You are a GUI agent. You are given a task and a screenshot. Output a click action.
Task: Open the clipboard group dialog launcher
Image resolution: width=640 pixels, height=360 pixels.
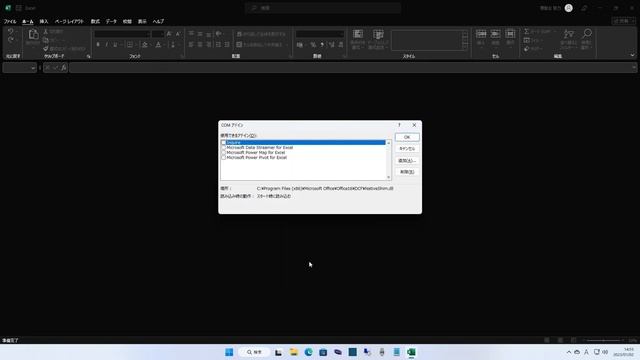click(x=89, y=56)
